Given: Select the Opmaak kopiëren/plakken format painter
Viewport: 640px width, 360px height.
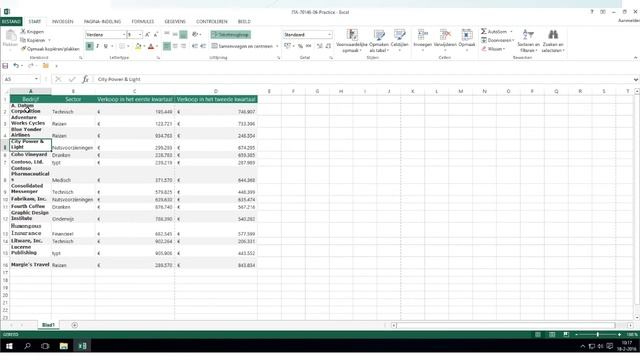Looking at the screenshot, I should click(50, 49).
